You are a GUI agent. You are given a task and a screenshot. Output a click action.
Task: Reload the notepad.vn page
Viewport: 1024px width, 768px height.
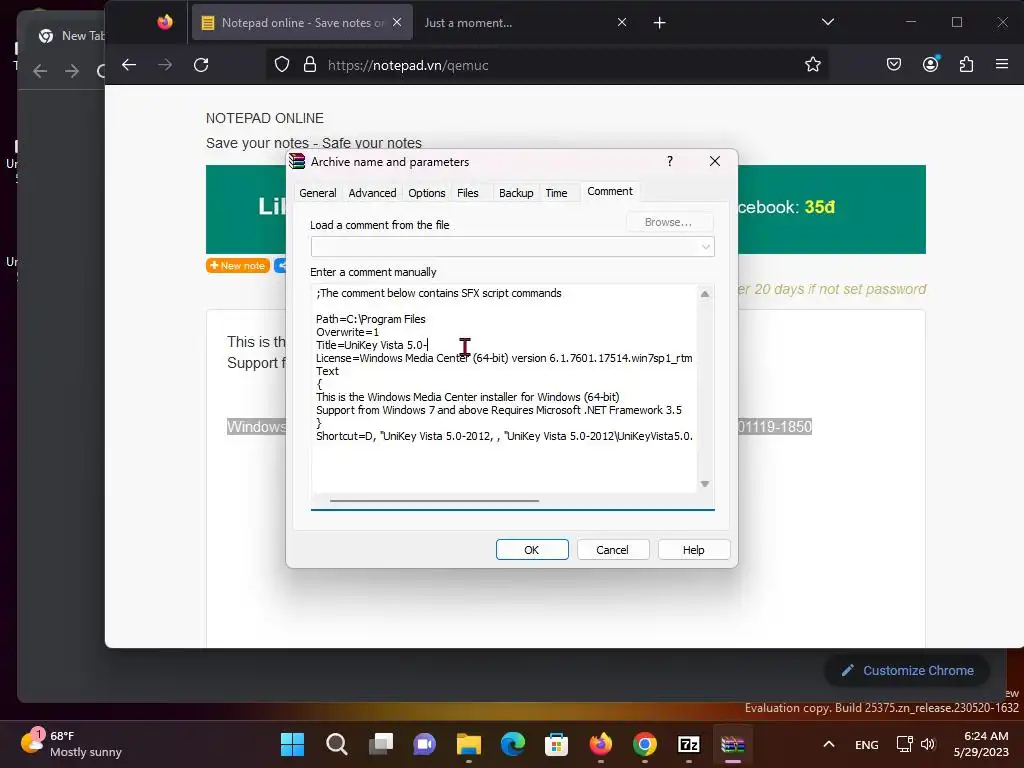[x=201, y=65]
